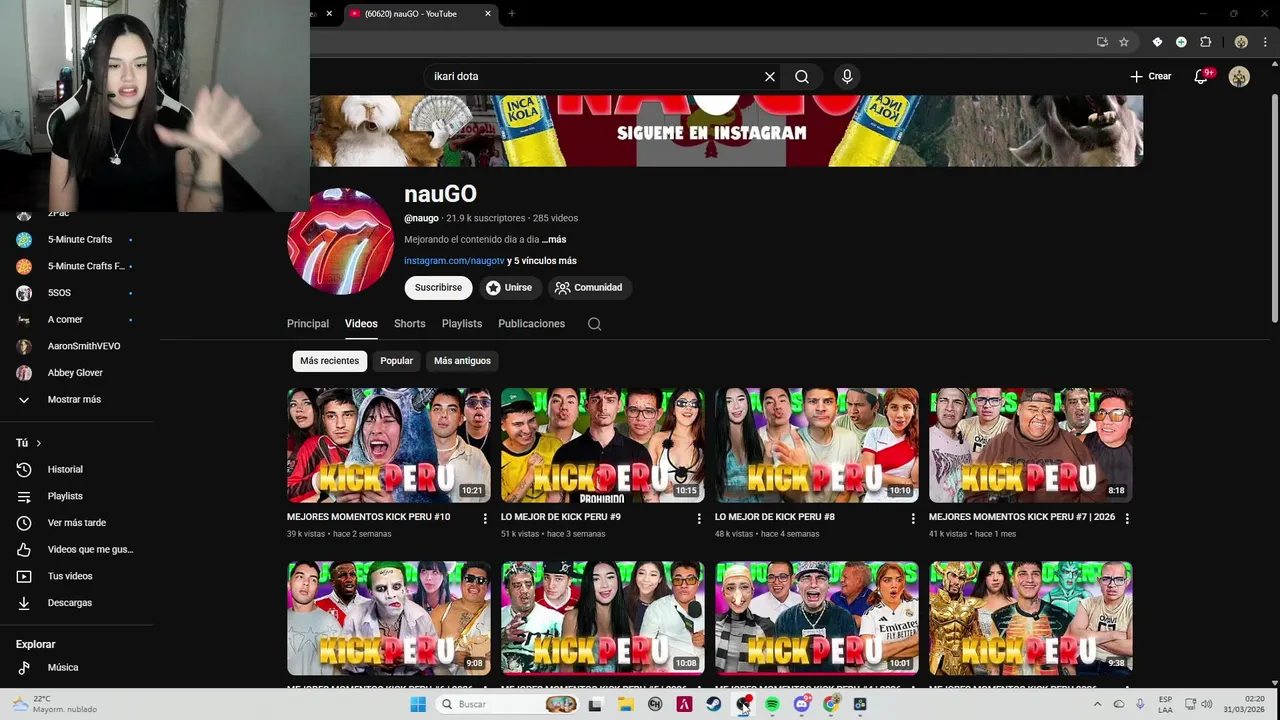
Task: Click the Chrome profile avatar in toolbar
Action: coord(1241,42)
